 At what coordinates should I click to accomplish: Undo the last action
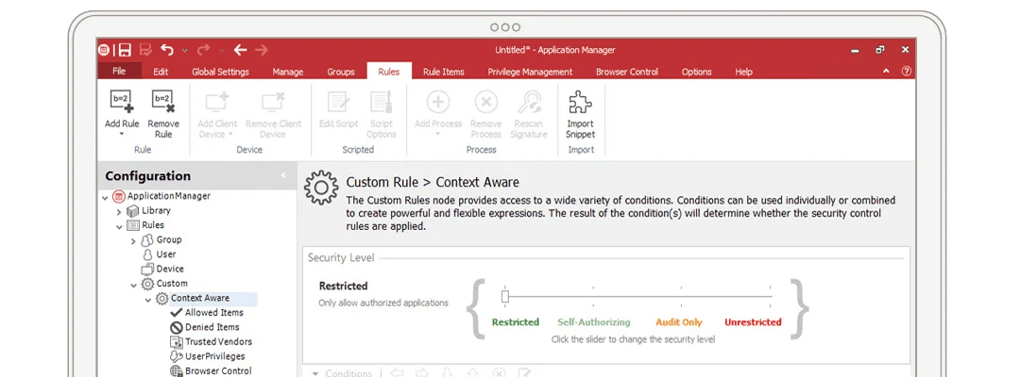(x=167, y=50)
